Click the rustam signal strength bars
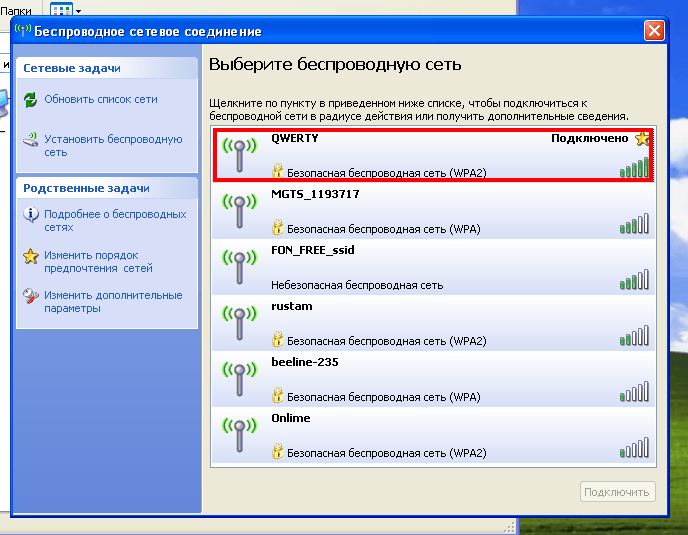 (634, 336)
